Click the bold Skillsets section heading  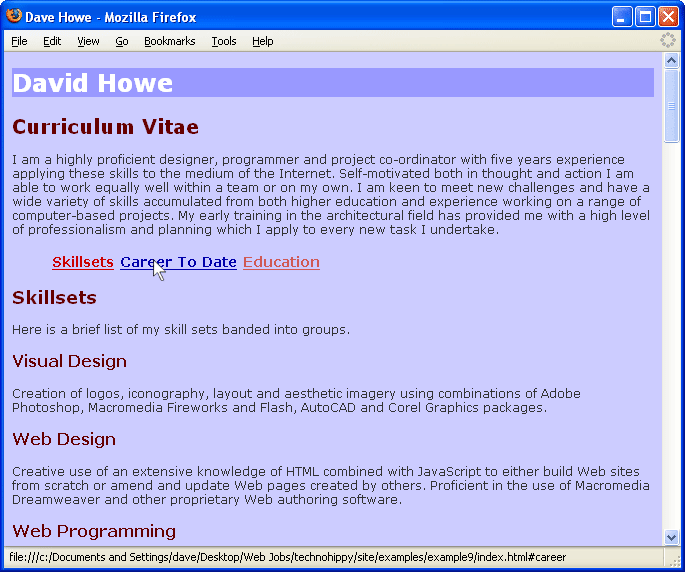coord(54,298)
